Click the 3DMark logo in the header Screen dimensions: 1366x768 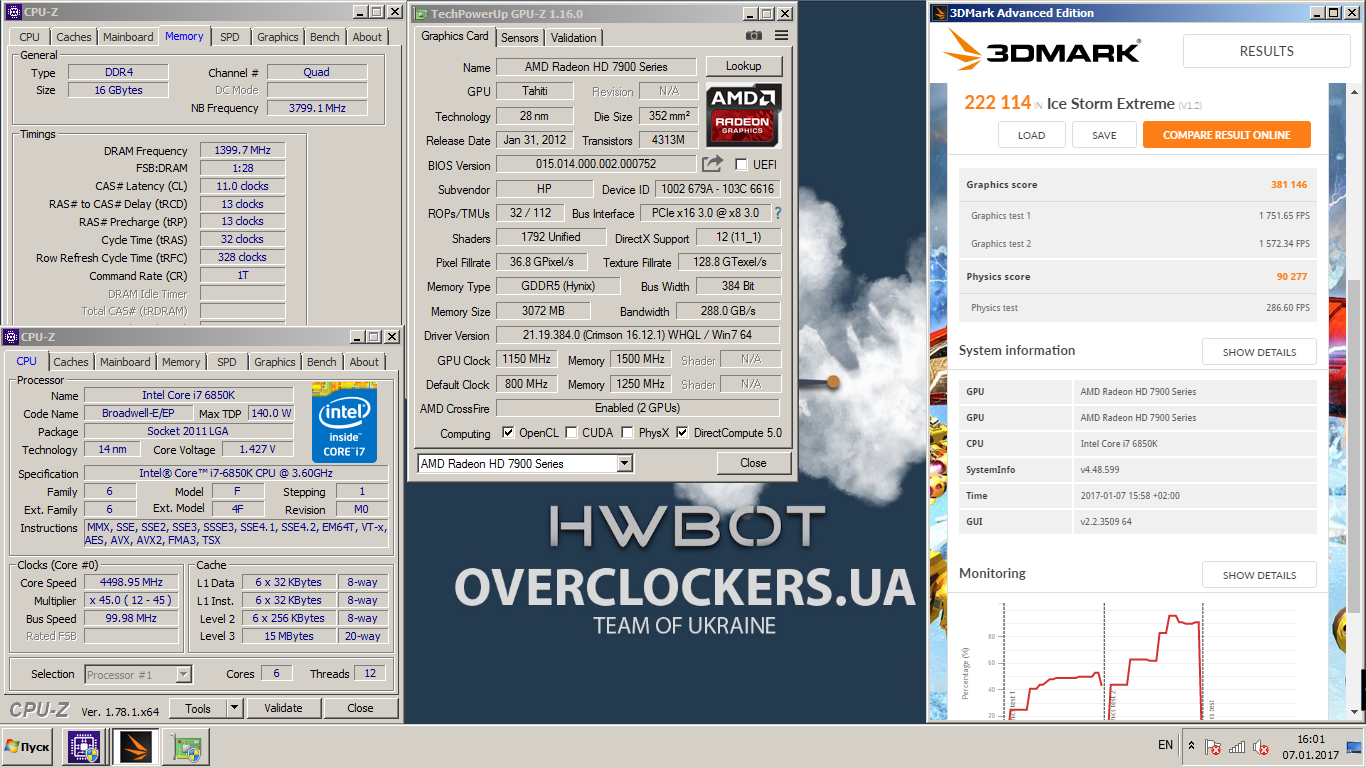click(1042, 51)
